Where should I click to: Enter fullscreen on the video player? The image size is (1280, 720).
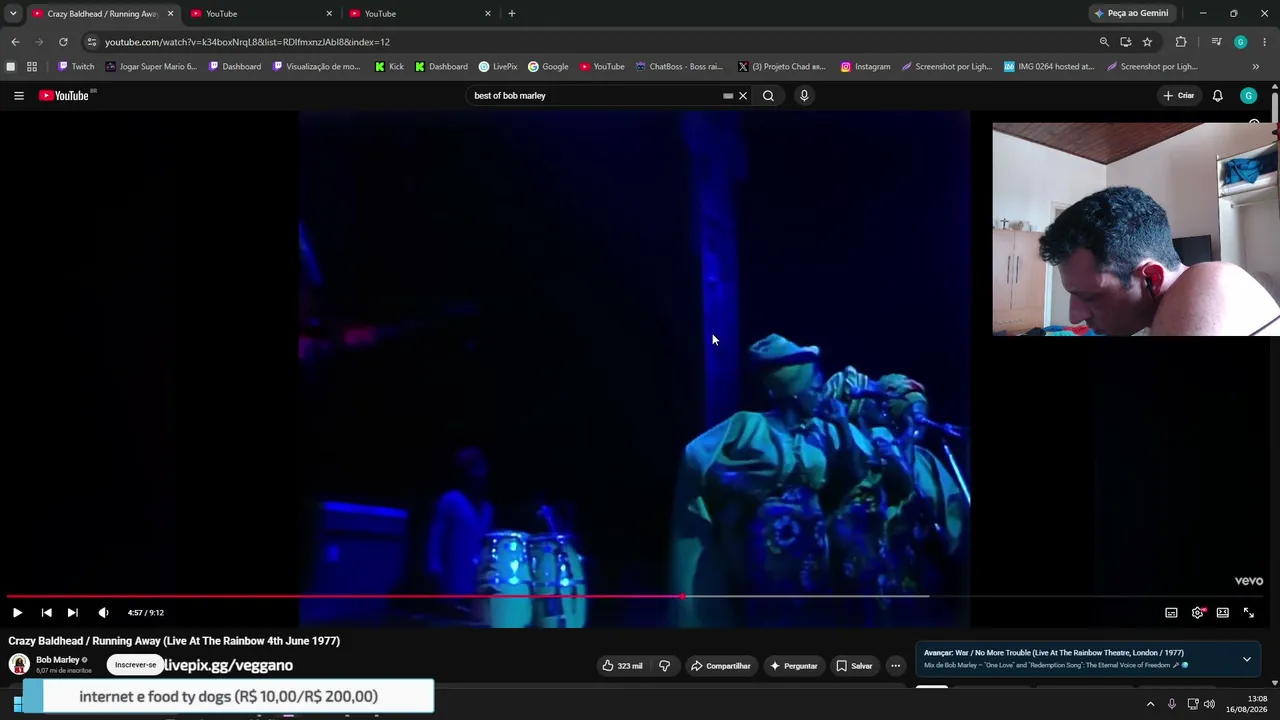tap(1248, 613)
